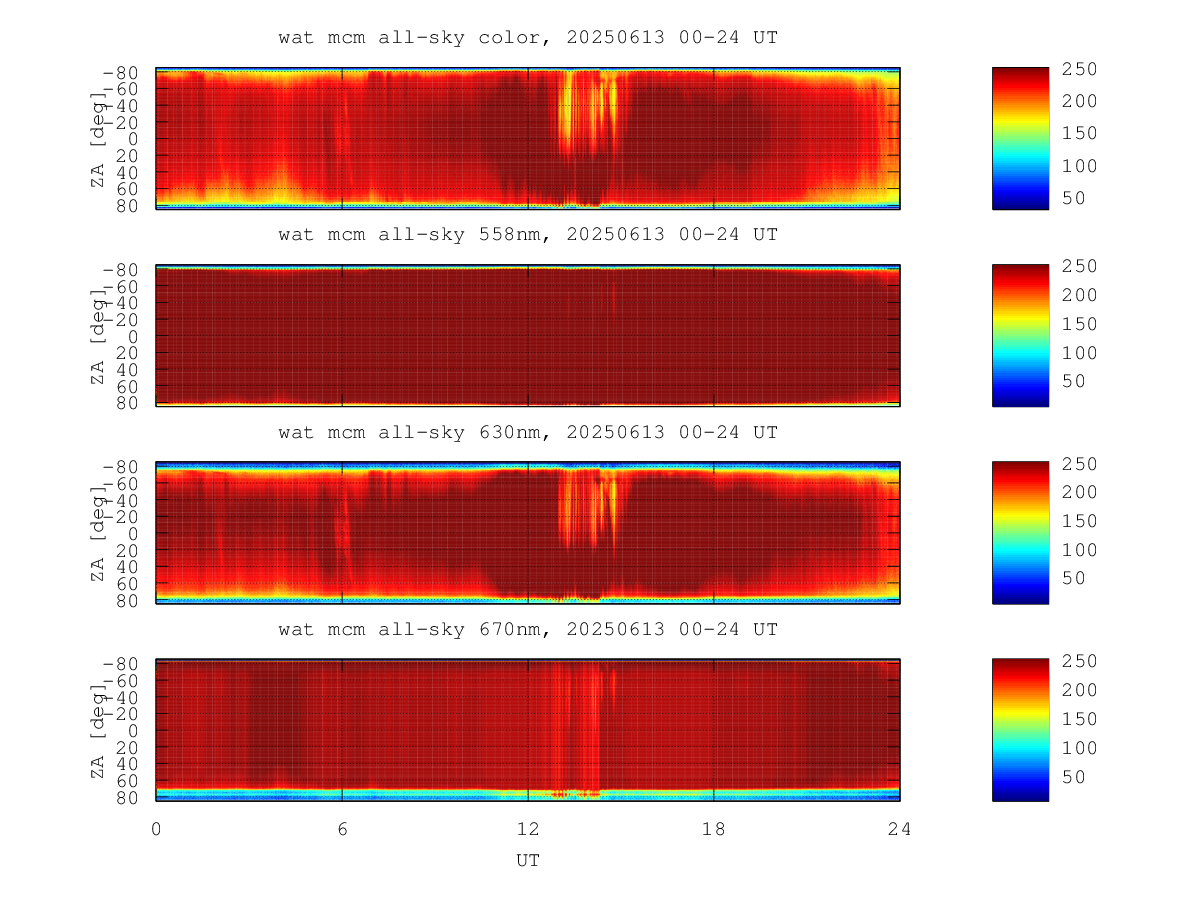Click the color bar beside the 670nm plot
Screen dimensions: 1200x900
(x=1020, y=730)
